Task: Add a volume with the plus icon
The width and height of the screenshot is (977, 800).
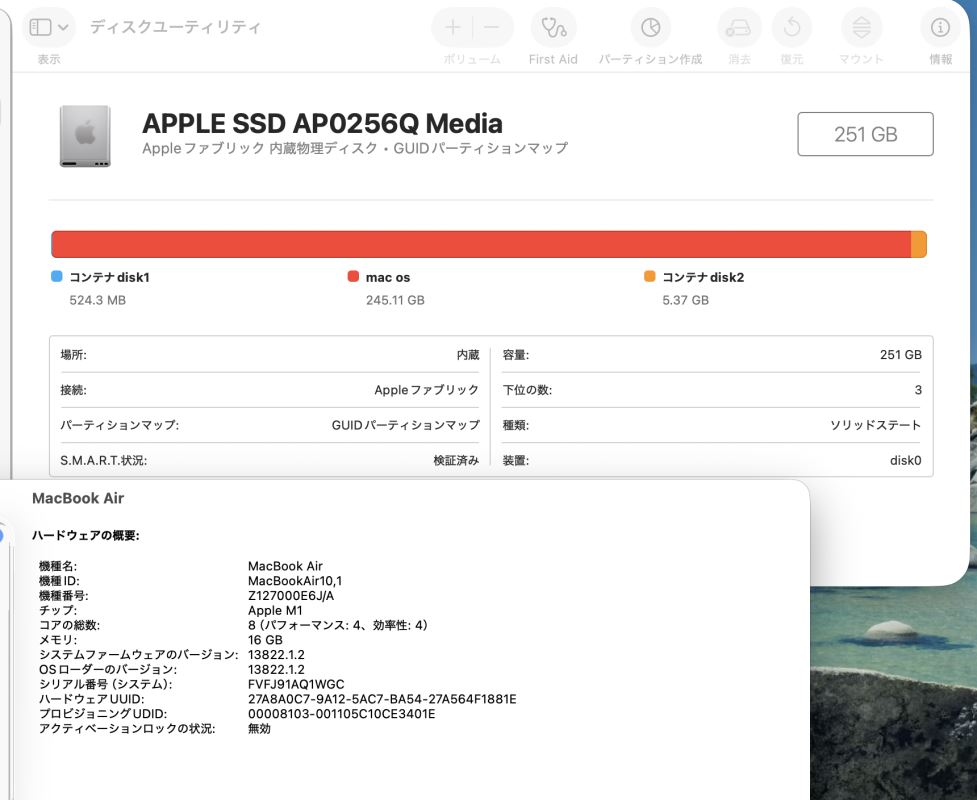Action: click(453, 28)
